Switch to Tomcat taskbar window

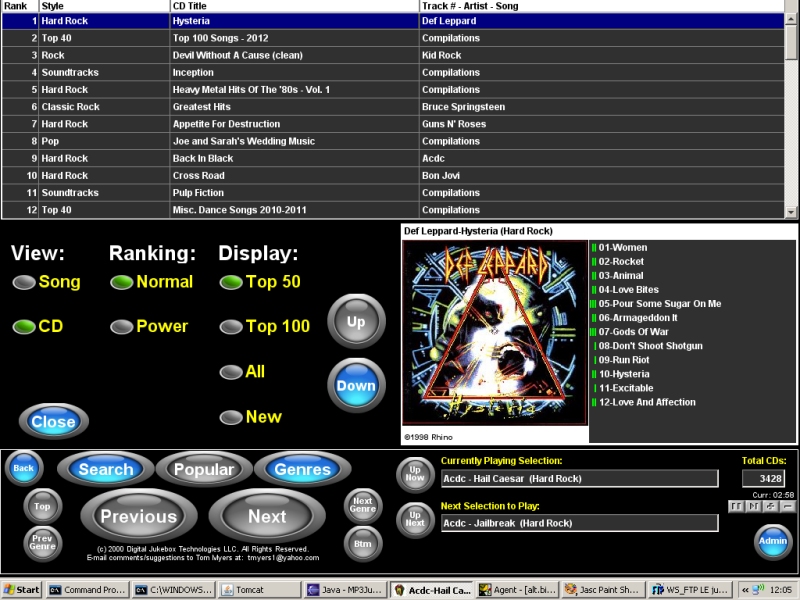(x=260, y=590)
